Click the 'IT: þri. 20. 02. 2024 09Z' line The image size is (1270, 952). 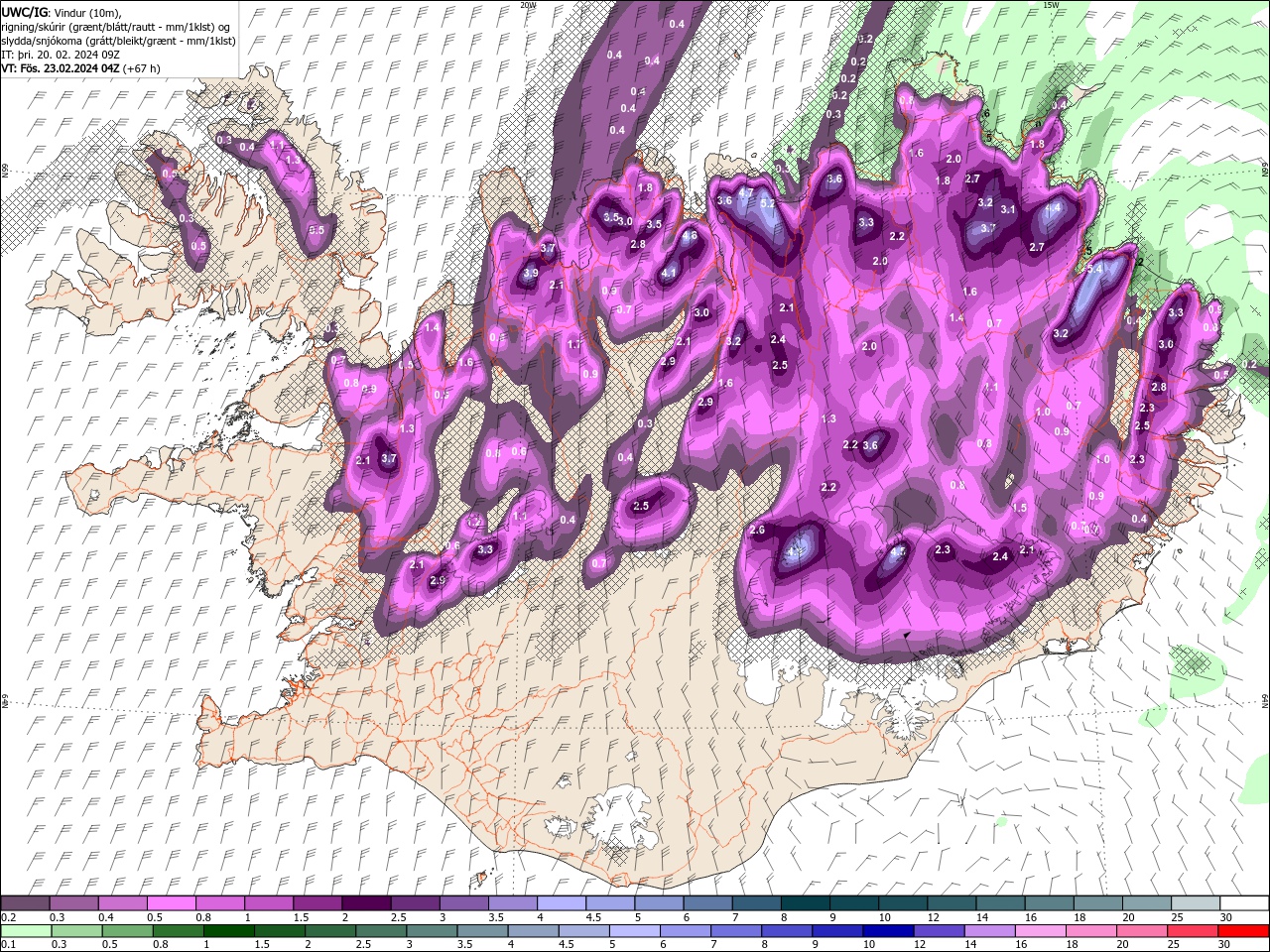point(63,54)
